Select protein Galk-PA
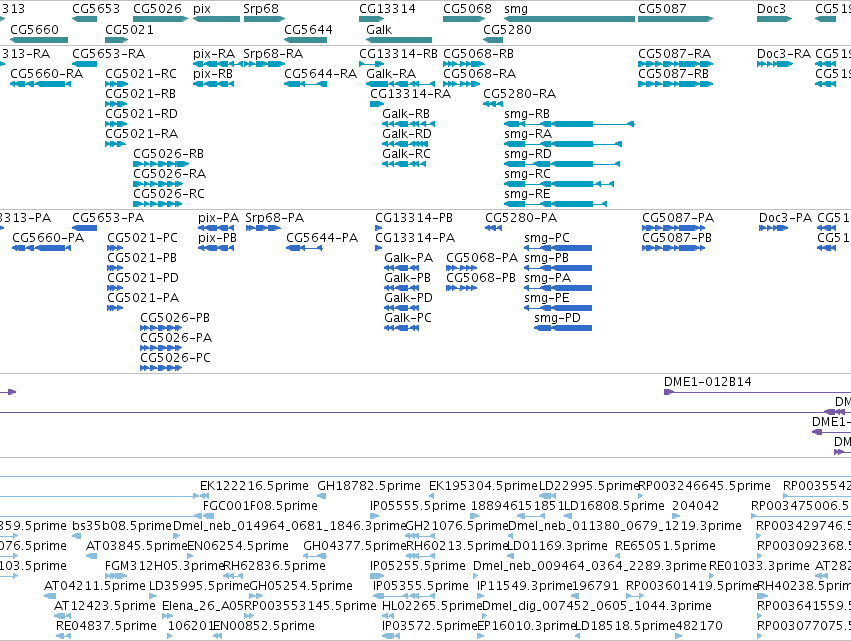 pyautogui.click(x=402, y=268)
